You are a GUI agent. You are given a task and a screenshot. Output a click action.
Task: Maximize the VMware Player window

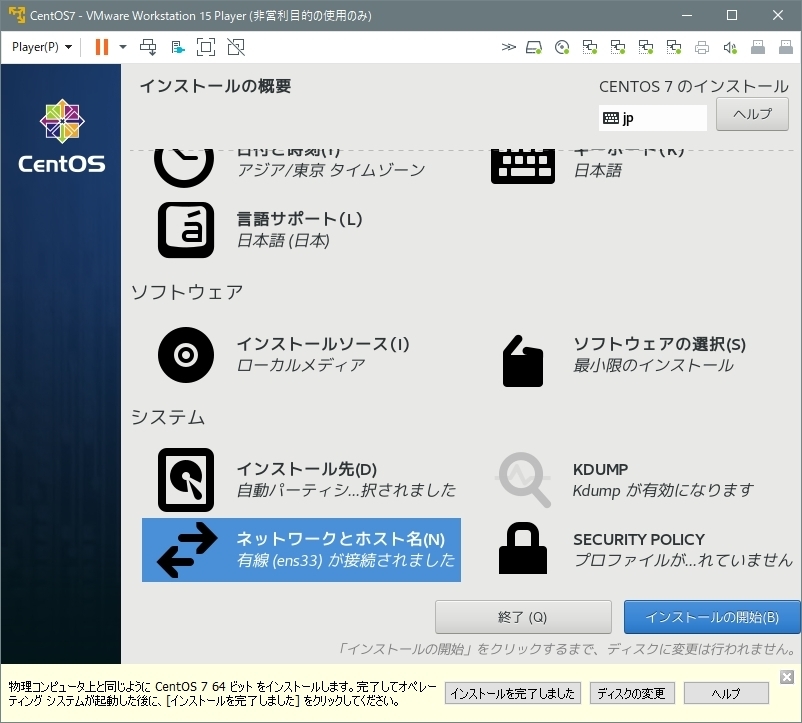(x=732, y=15)
